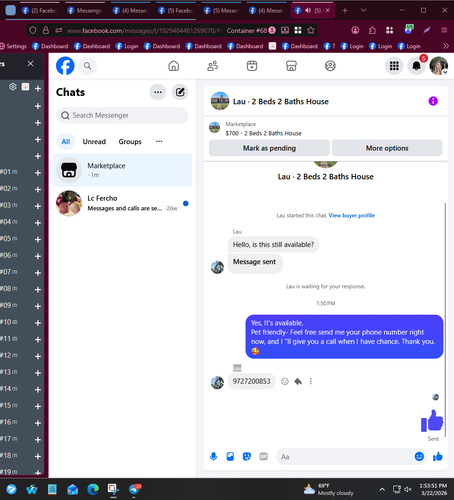
Task: Click the 9727200853 message bubble
Action: click(252, 381)
